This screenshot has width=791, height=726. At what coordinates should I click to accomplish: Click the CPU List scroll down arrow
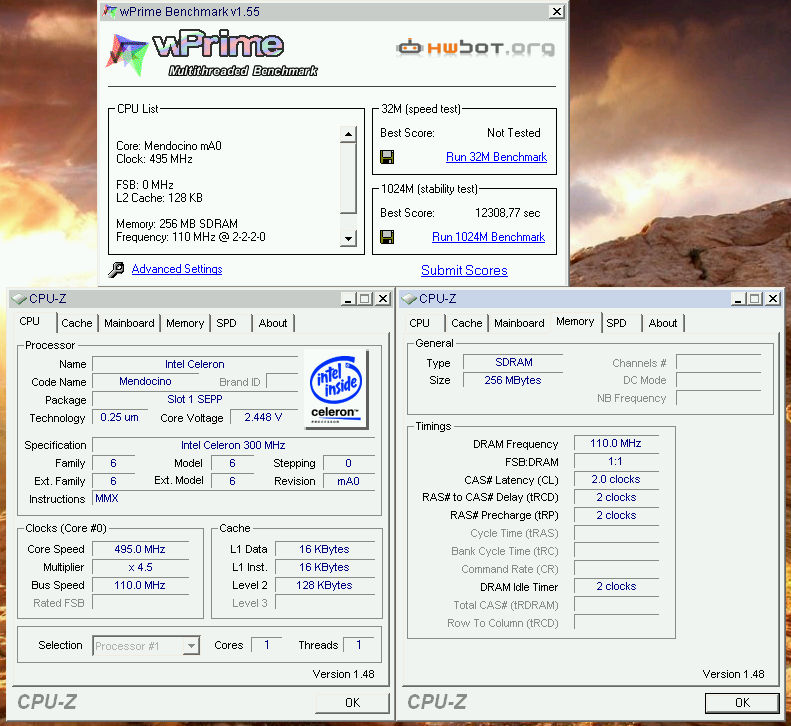348,238
